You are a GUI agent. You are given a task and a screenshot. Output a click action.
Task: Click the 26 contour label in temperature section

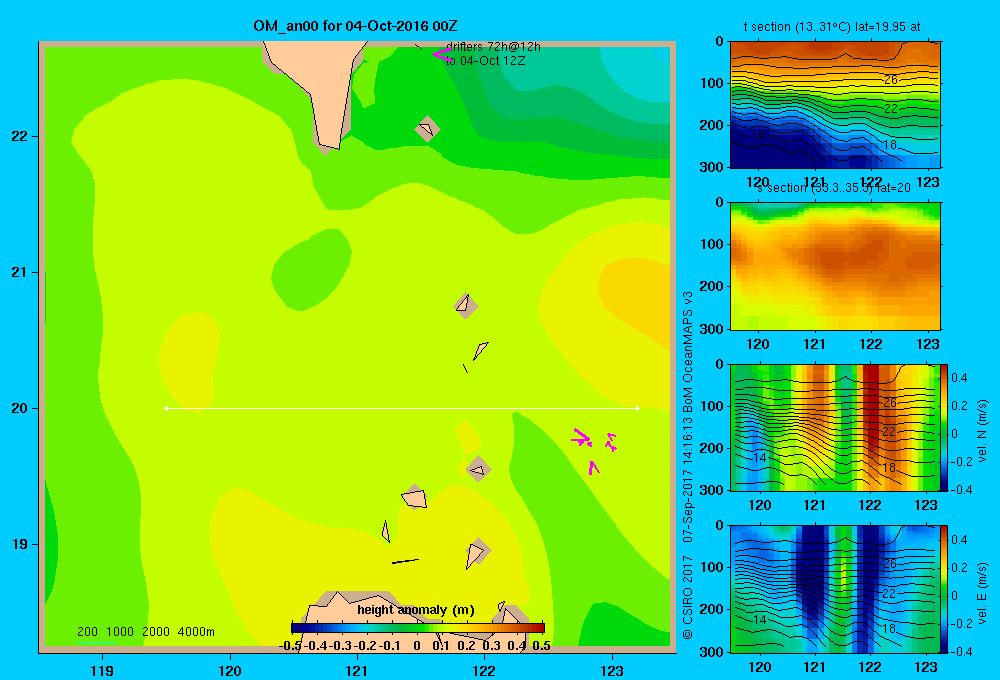pyautogui.click(x=890, y=80)
